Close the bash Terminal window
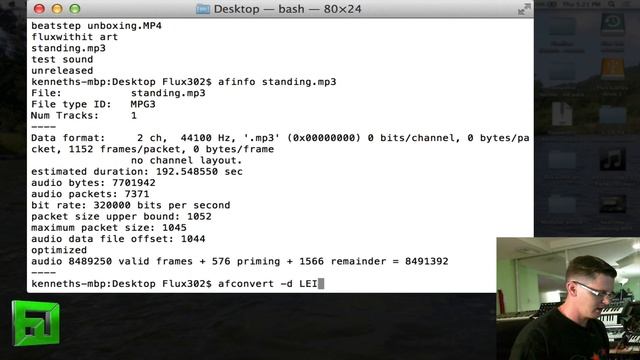 click(39, 9)
